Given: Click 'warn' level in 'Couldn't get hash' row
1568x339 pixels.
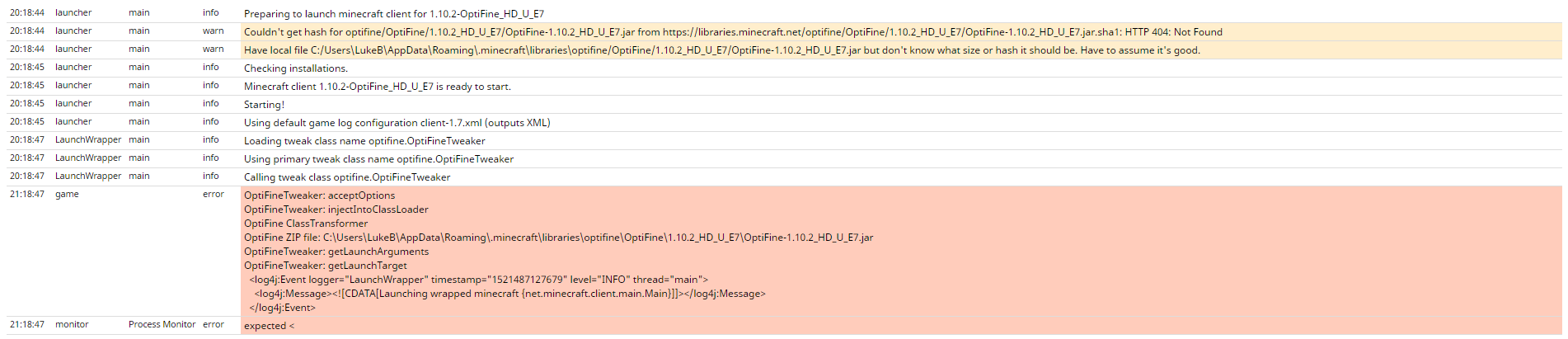Looking at the screenshot, I should pyautogui.click(x=214, y=31).
